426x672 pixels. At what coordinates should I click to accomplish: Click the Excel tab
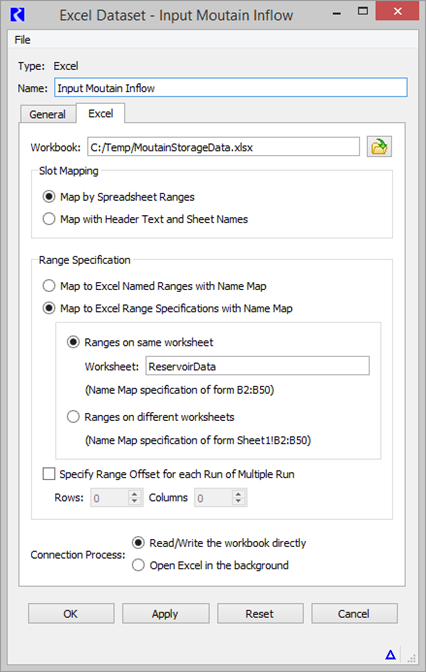tap(101, 114)
